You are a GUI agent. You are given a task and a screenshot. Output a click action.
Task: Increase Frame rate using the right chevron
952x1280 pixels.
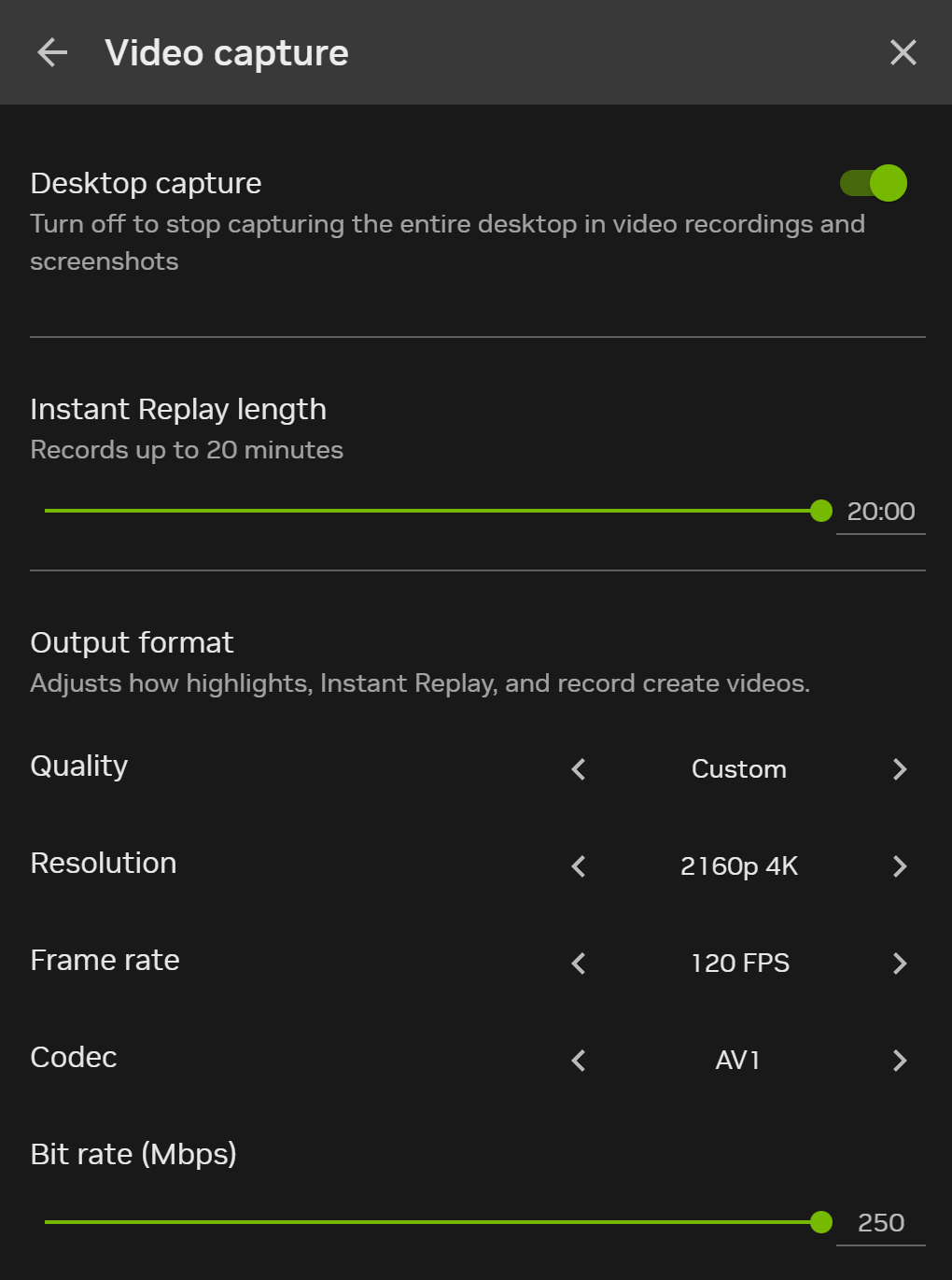[899, 964]
